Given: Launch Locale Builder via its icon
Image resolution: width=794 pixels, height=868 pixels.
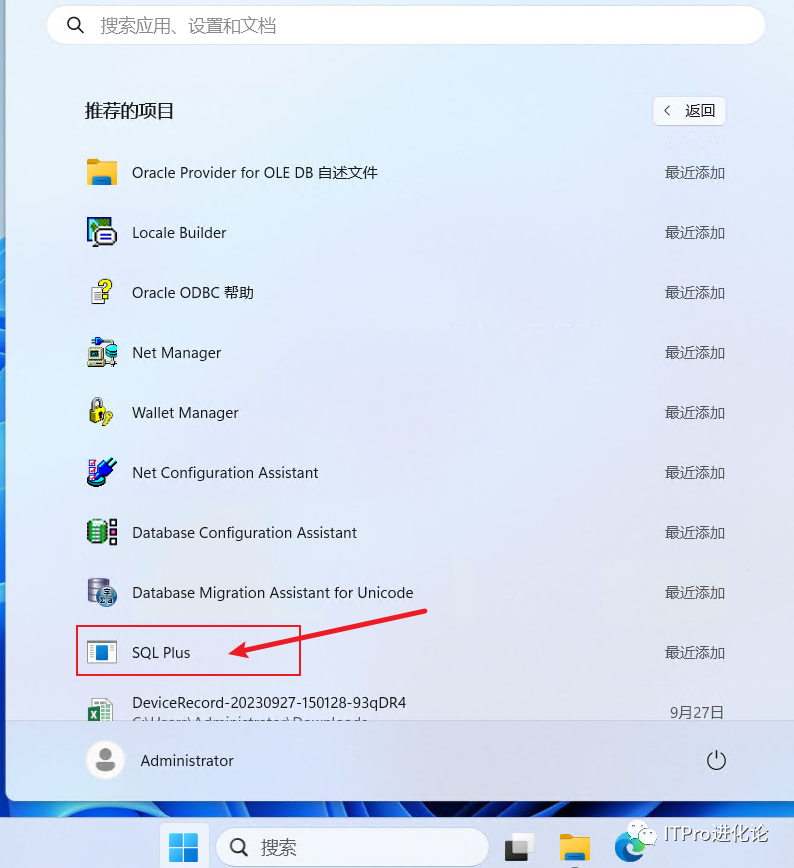Looking at the screenshot, I should pos(102,232).
